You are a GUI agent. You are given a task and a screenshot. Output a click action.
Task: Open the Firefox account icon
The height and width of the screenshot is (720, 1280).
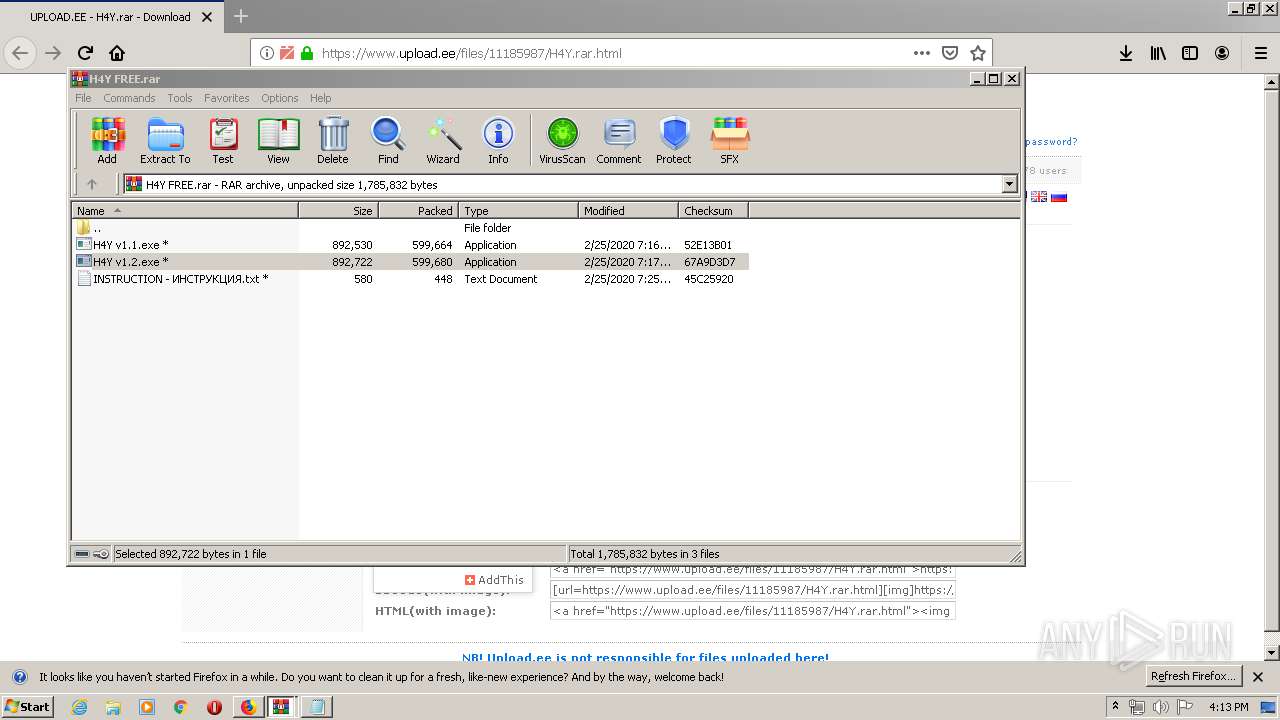pos(1222,53)
